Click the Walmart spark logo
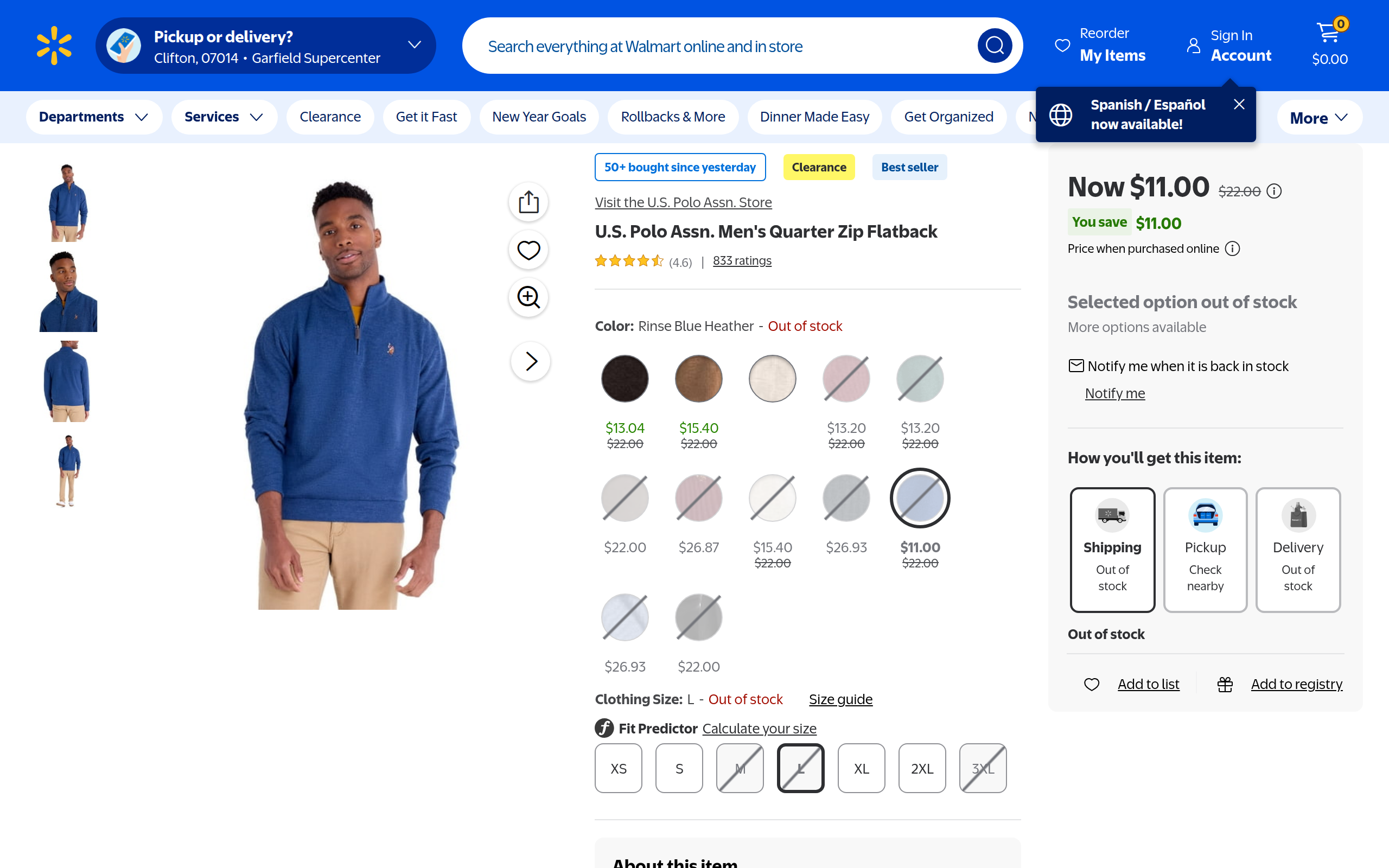The height and width of the screenshot is (868, 1389). pyautogui.click(x=54, y=46)
